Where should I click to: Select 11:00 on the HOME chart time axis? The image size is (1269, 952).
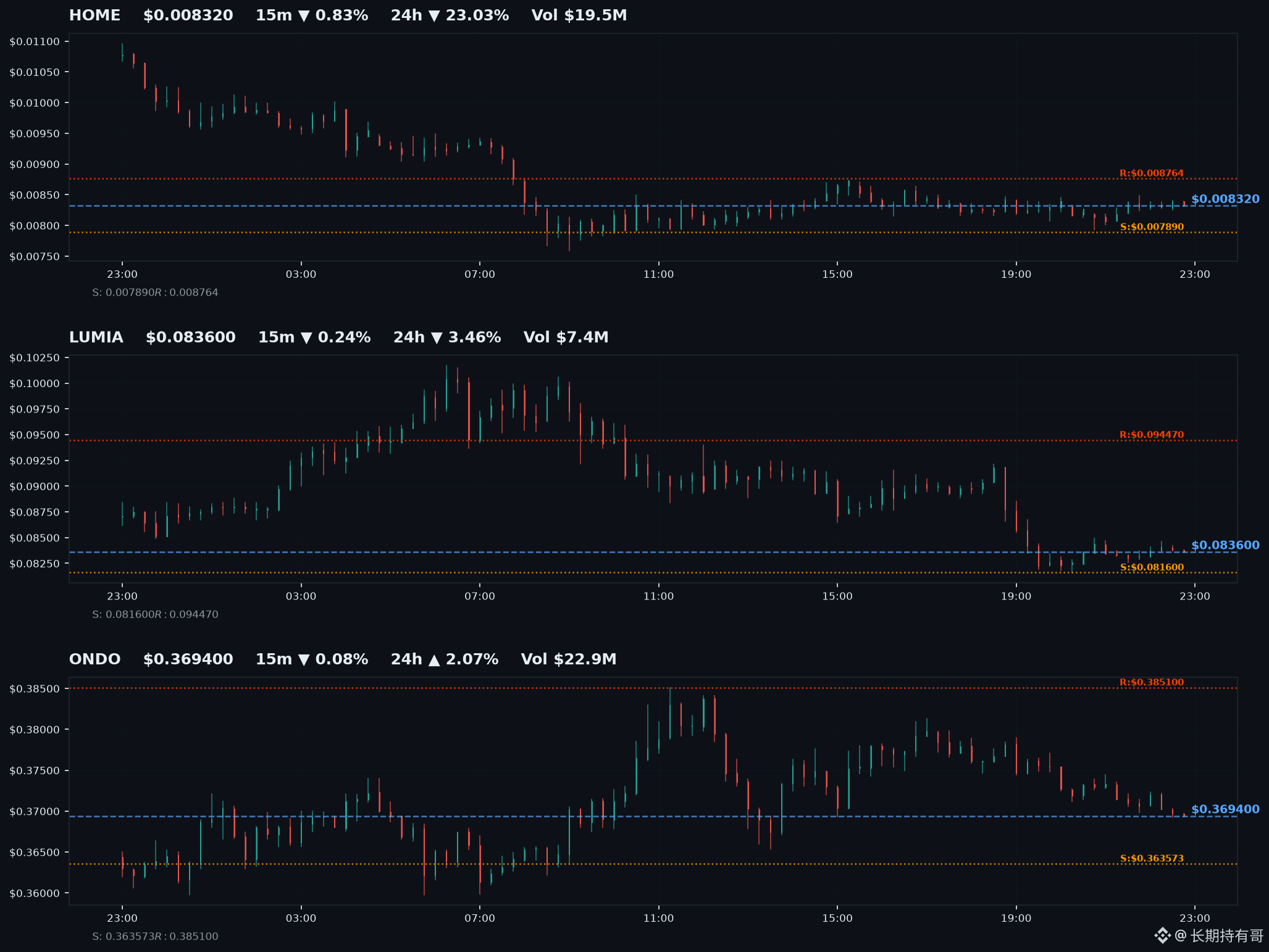tap(659, 275)
